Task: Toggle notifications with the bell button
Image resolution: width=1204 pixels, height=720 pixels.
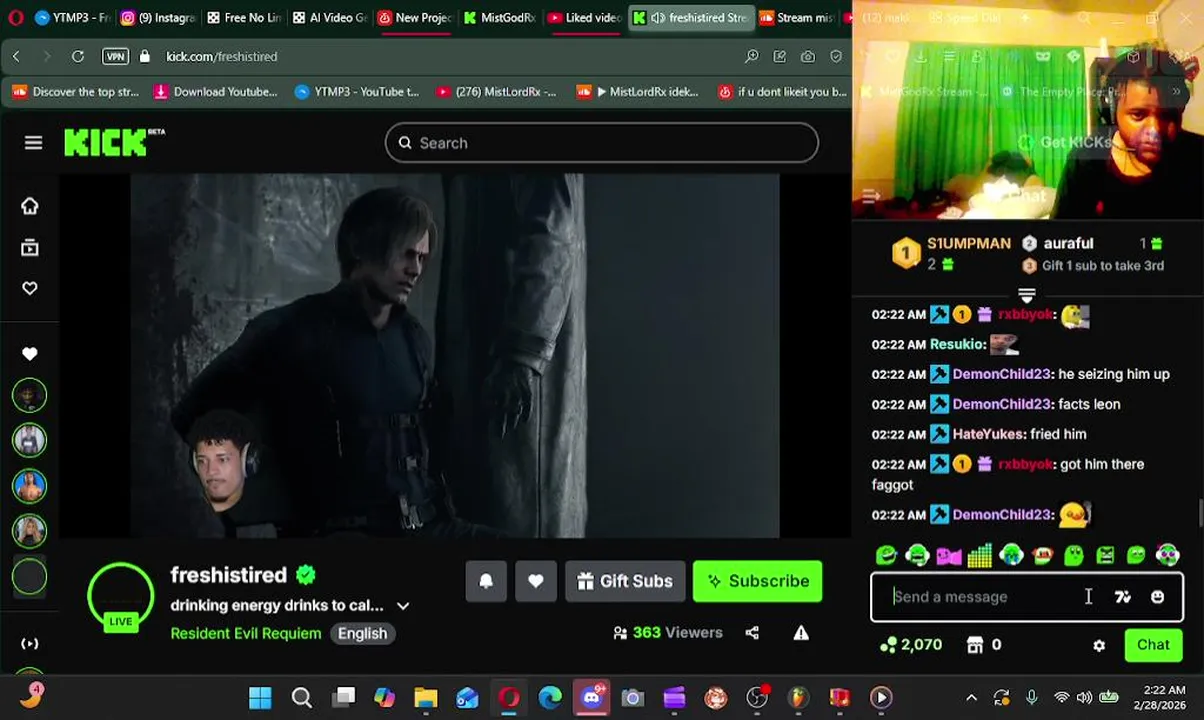Action: pyautogui.click(x=486, y=581)
